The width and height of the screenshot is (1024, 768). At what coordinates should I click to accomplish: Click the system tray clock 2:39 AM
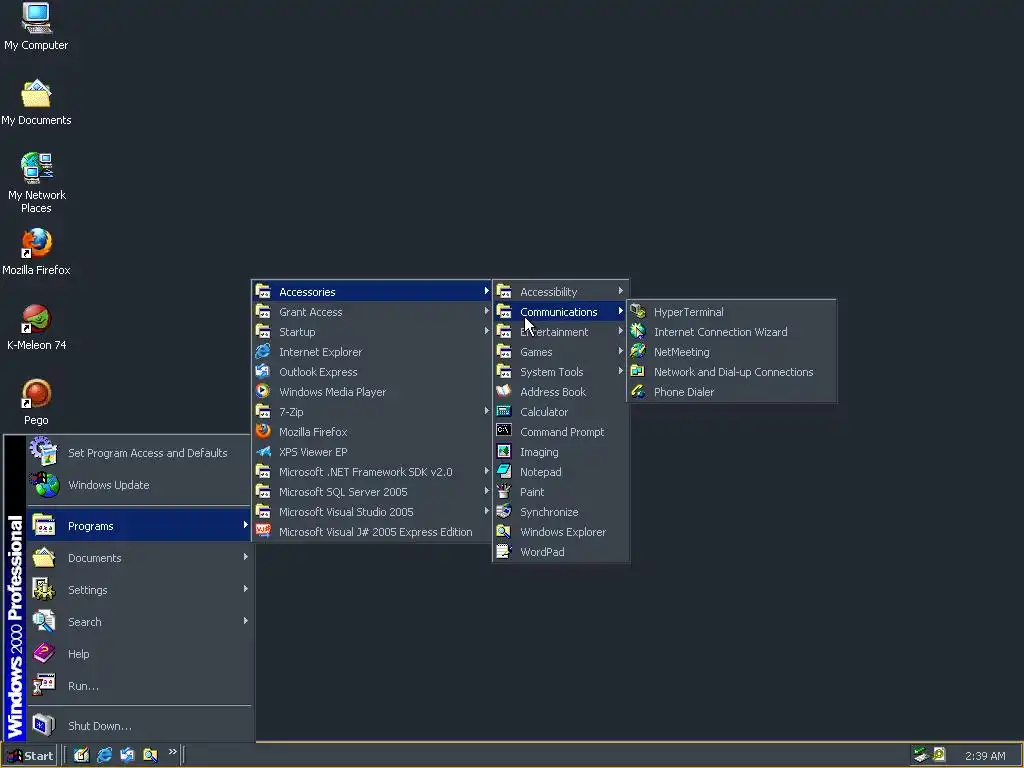[x=985, y=756]
